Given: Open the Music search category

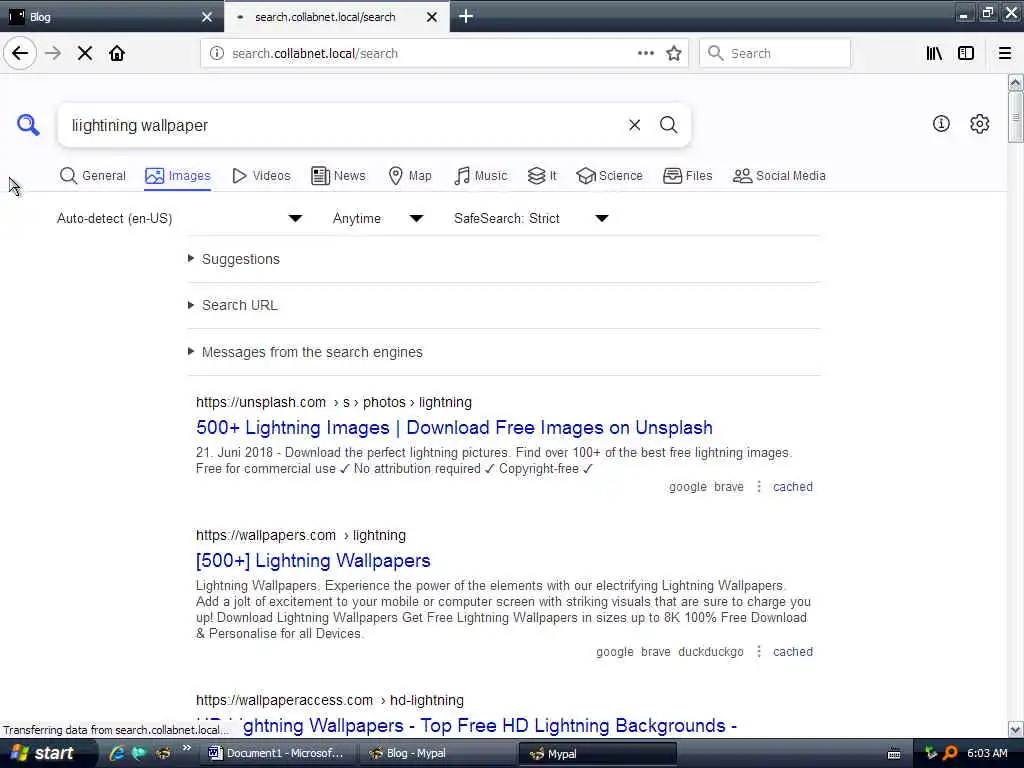Looking at the screenshot, I should (481, 176).
